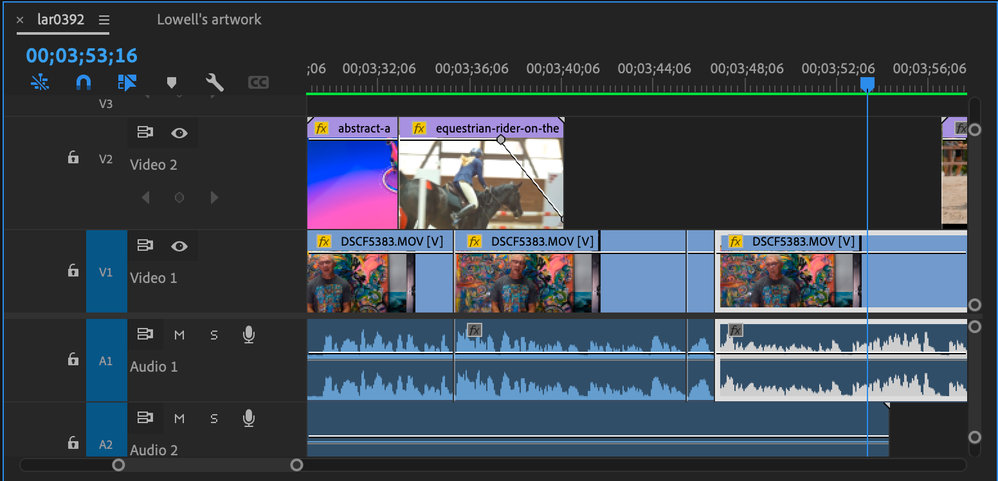Mute Audio 1 track
This screenshot has width=998, height=481.
click(179, 335)
